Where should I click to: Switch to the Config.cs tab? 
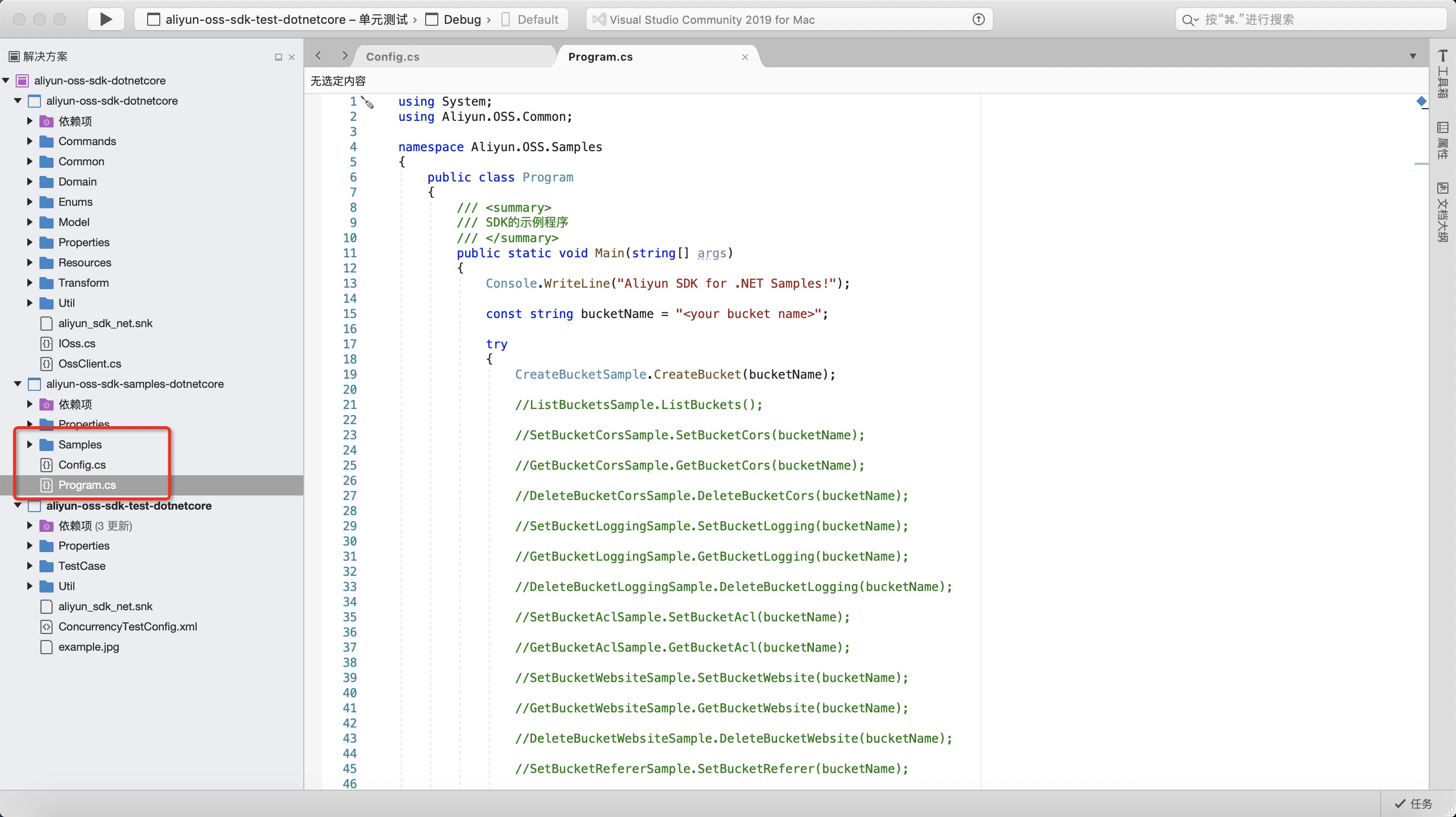tap(392, 57)
